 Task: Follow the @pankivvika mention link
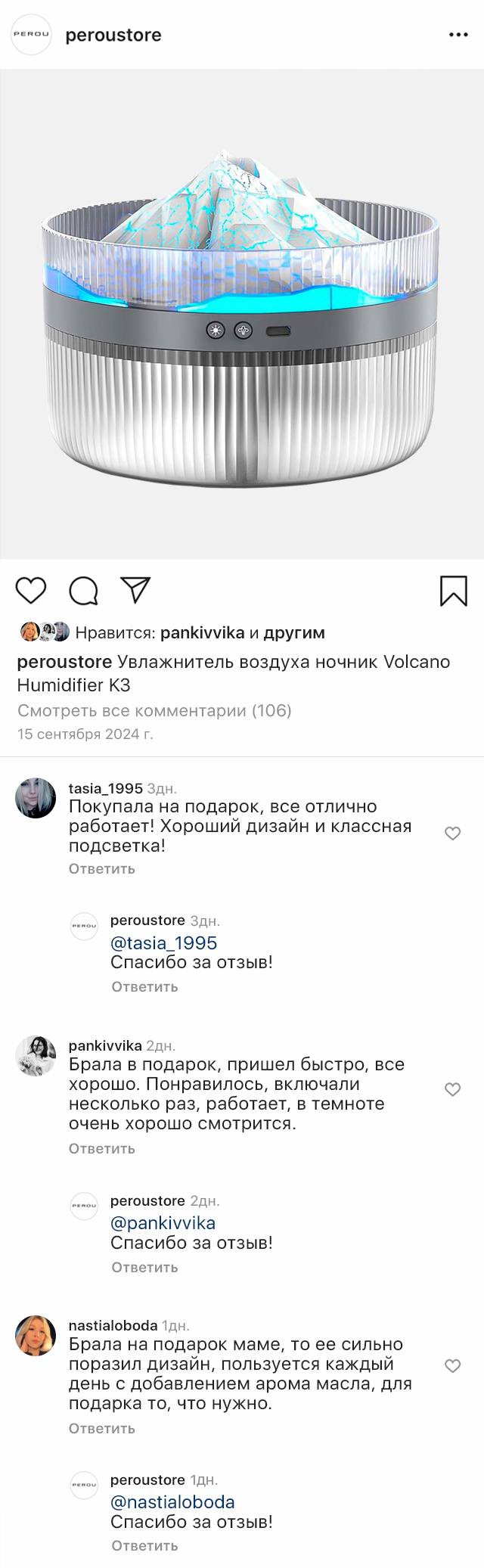[163, 1223]
